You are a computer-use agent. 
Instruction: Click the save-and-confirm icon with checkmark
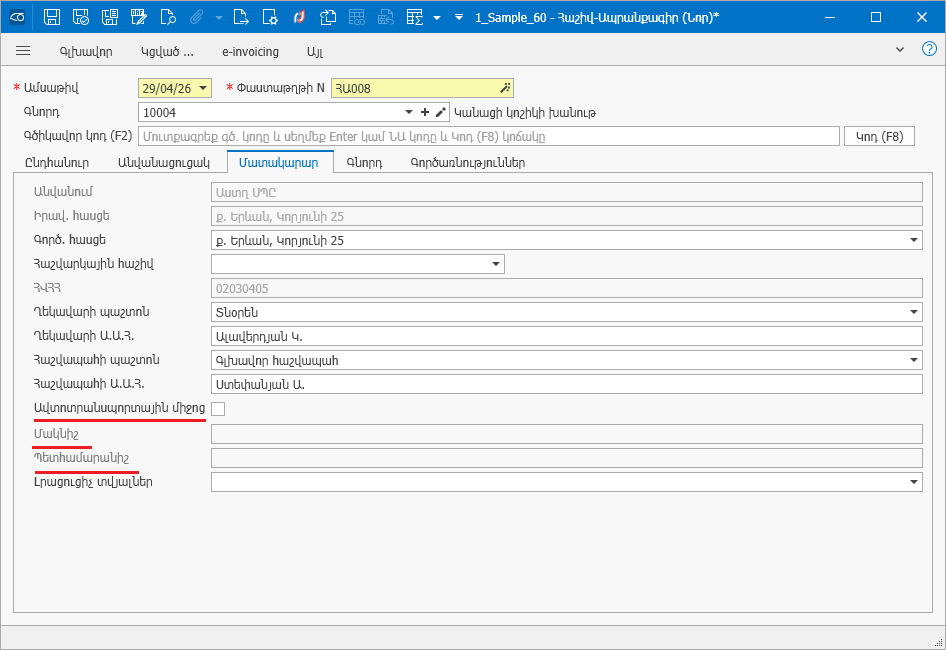pyautogui.click(x=81, y=17)
